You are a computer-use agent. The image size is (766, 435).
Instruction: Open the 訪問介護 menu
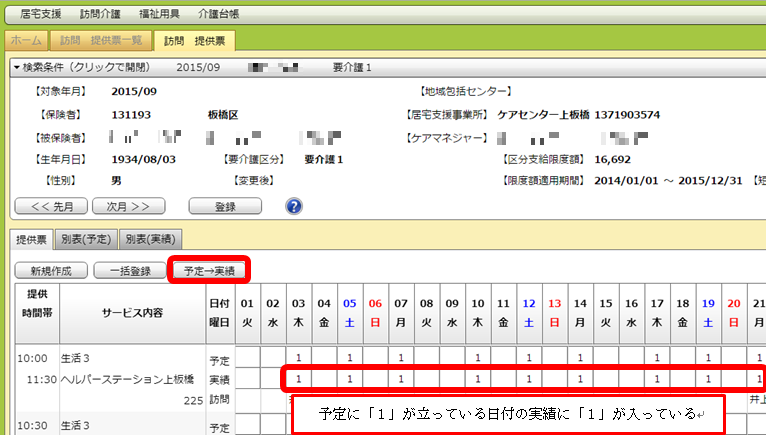click(x=100, y=16)
